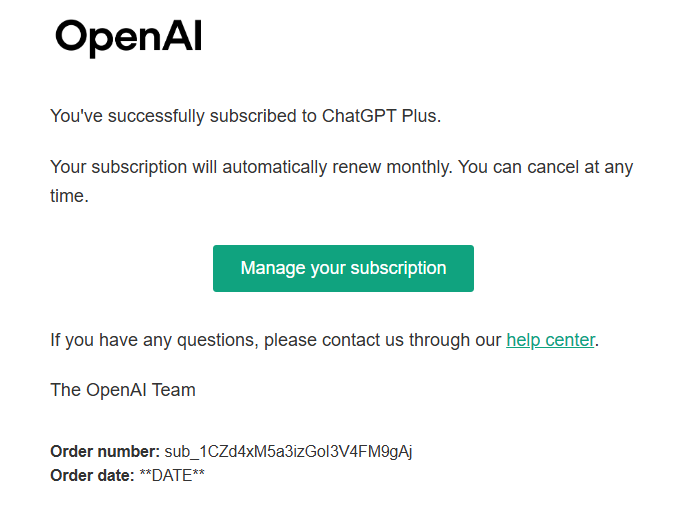699x505 pixels.
Task: Click the Order number label
Action: (105, 451)
